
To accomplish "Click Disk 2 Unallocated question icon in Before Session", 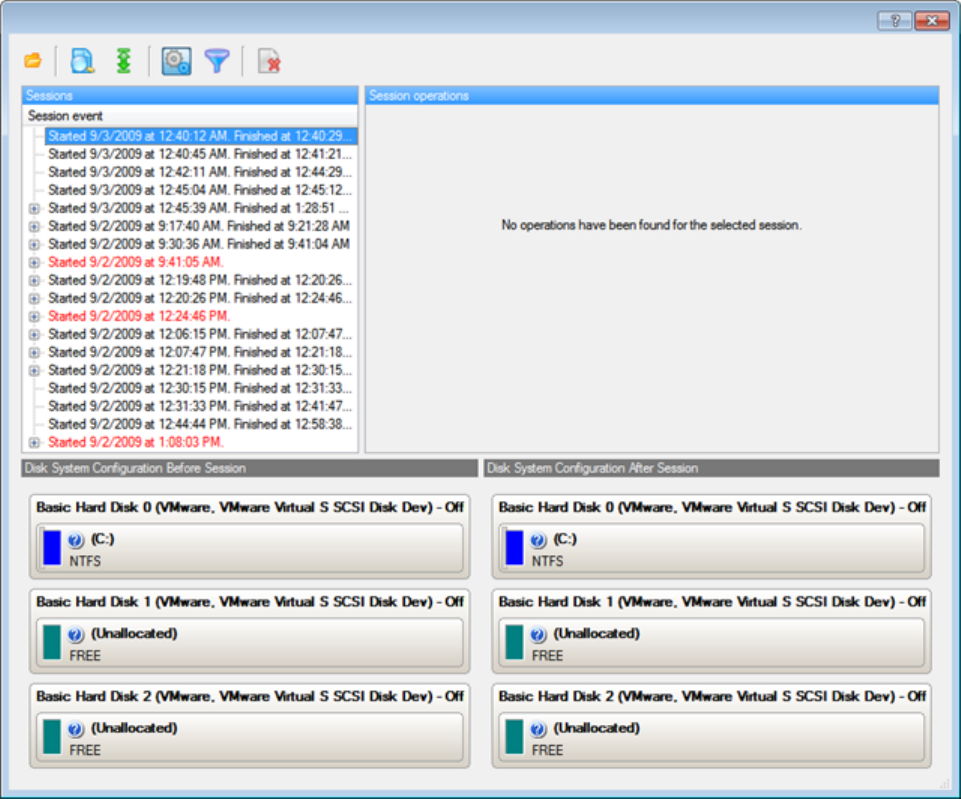I will pos(75,729).
